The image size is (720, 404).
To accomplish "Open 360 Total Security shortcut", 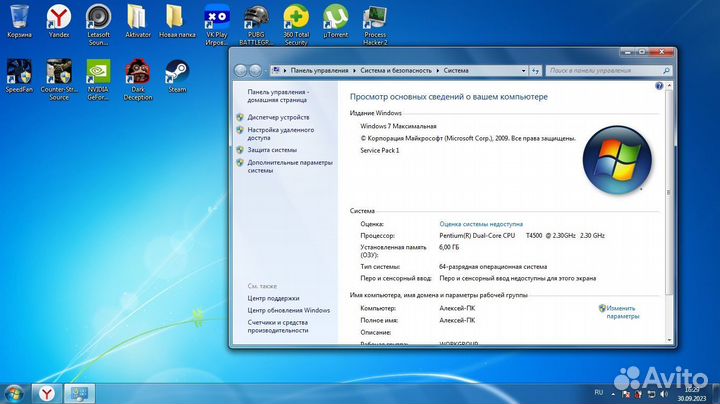I will [x=296, y=25].
